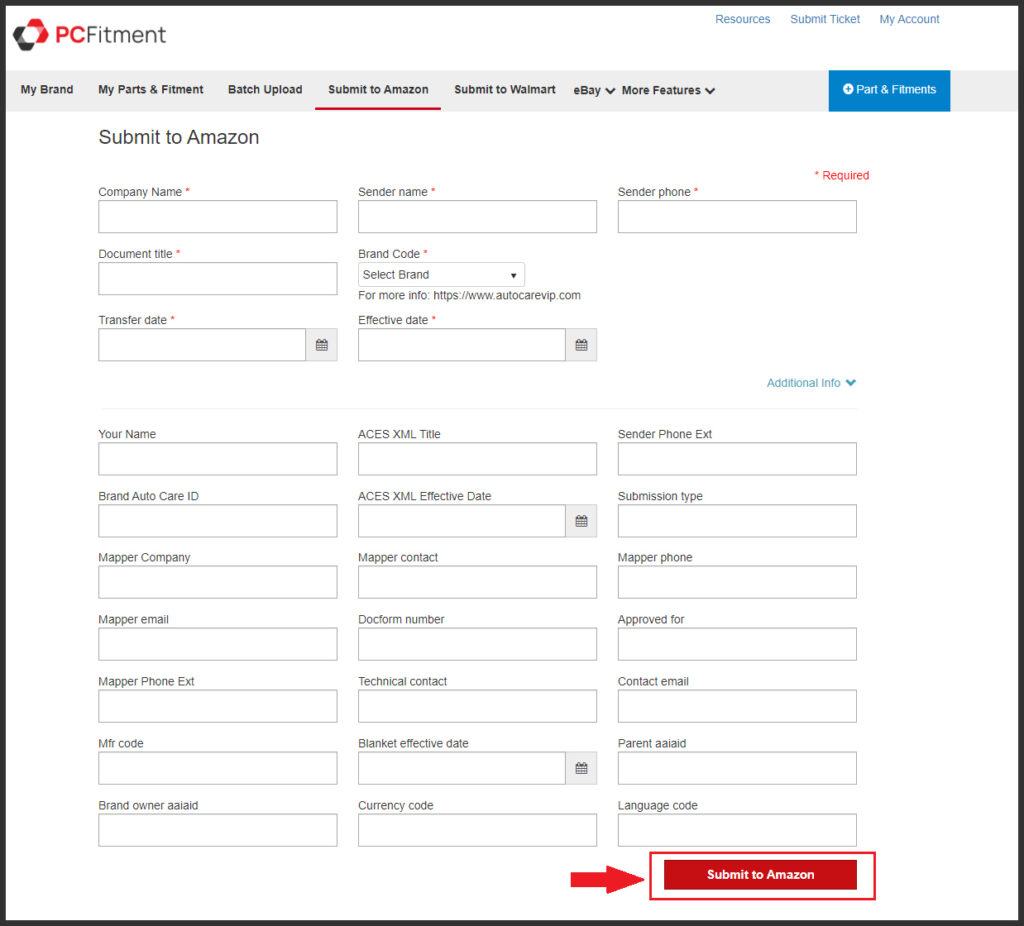Collapse the Additional Info section
This screenshot has width=1024, height=926.
tap(811, 383)
